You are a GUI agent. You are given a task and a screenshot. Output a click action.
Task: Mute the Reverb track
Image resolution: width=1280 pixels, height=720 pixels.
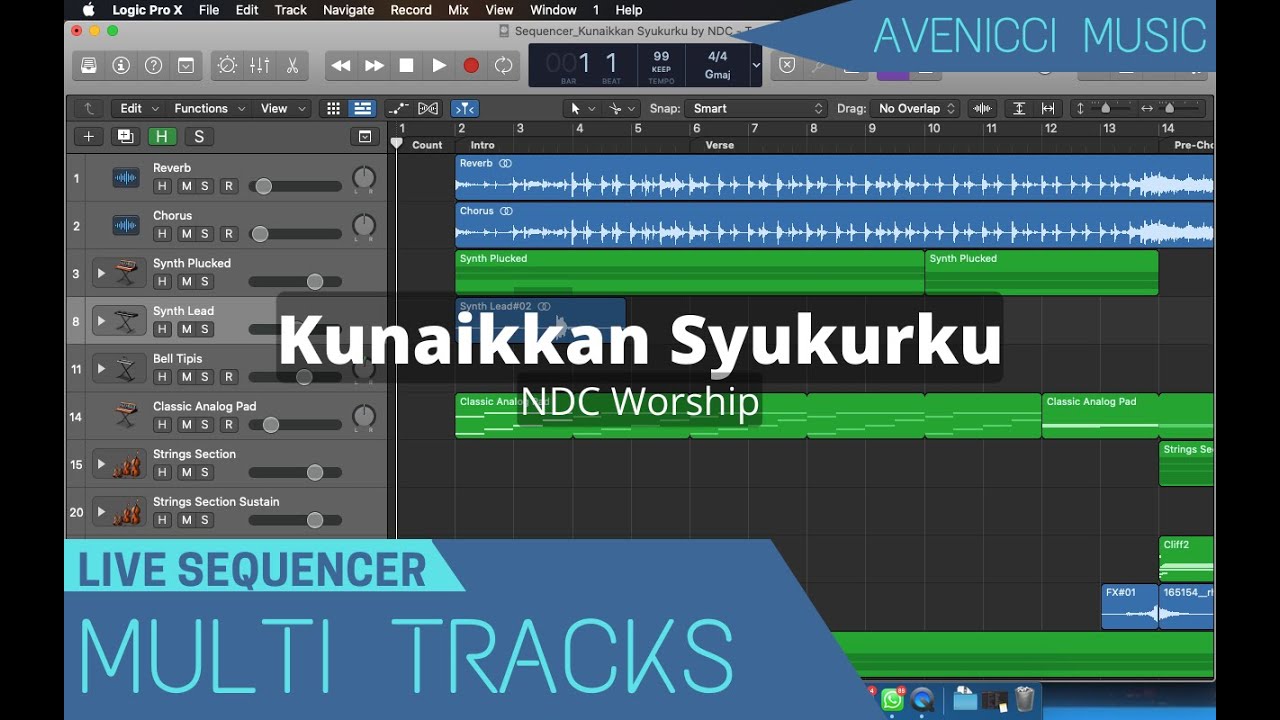coord(186,186)
